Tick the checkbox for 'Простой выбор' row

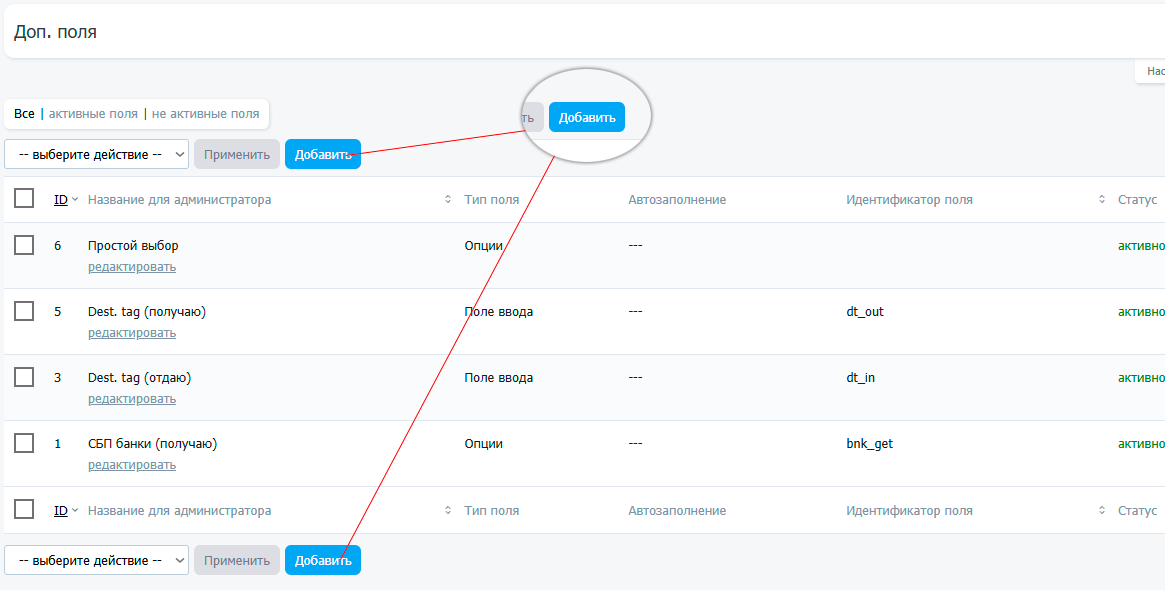click(24, 245)
